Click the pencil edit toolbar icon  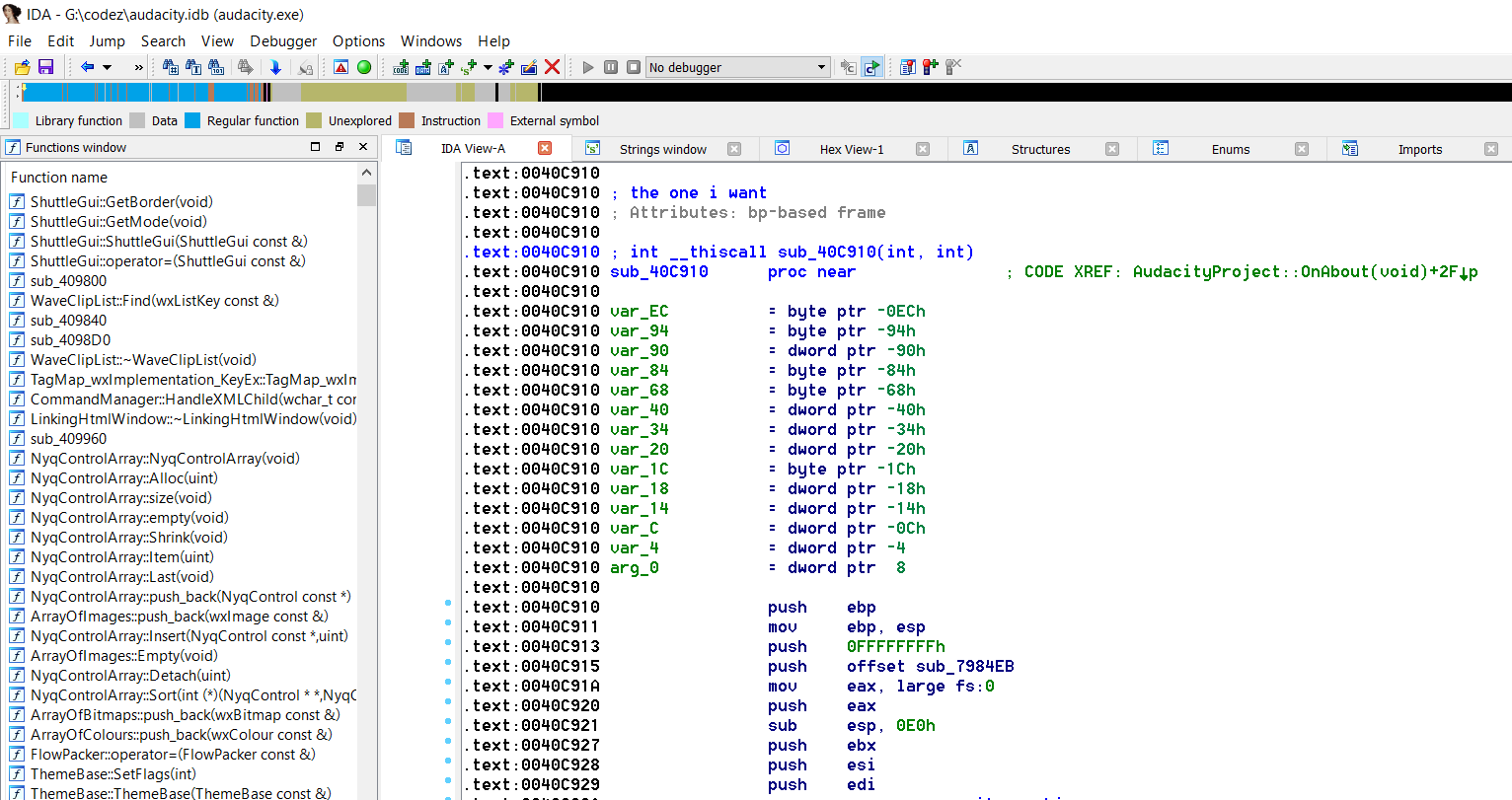tap(529, 67)
